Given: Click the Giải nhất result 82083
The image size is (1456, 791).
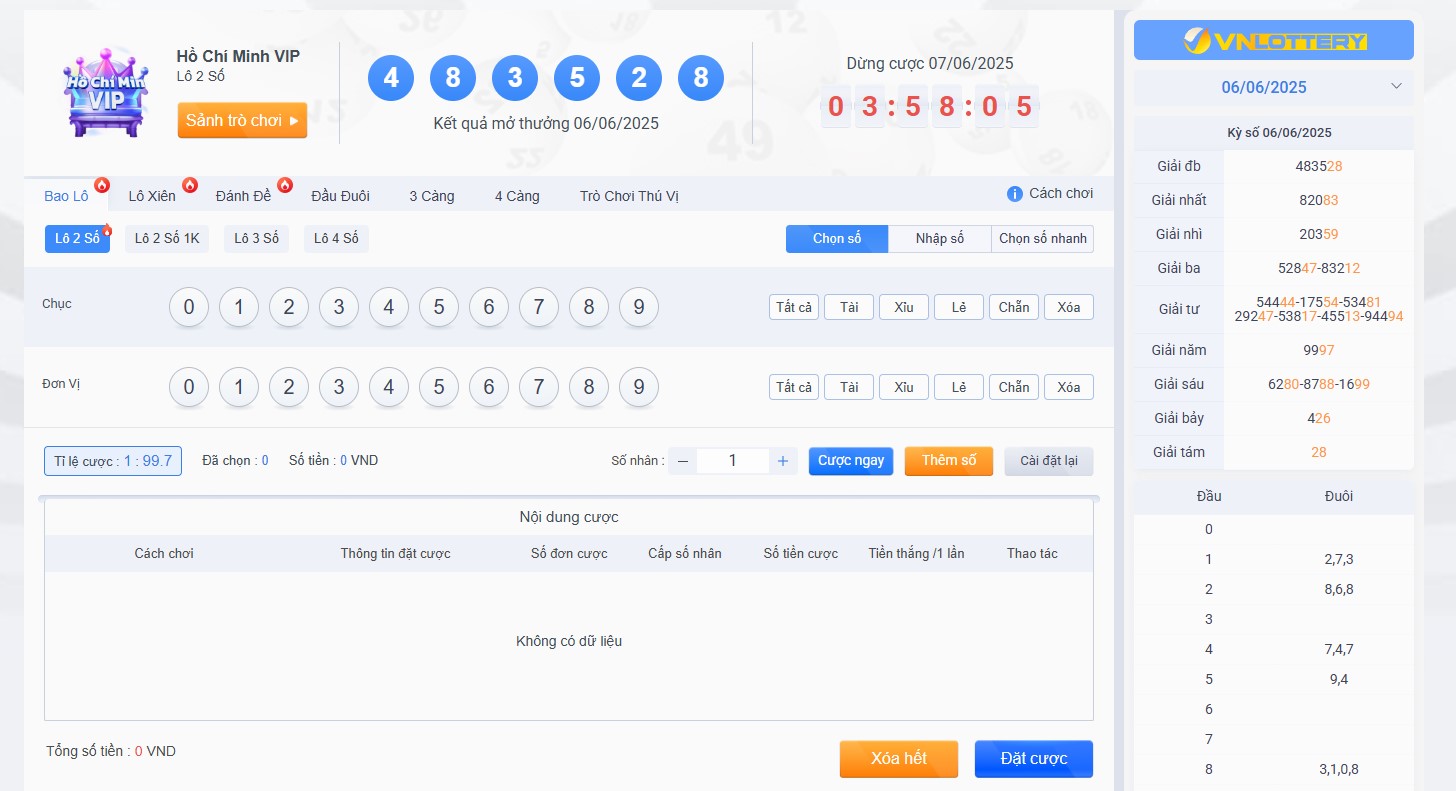Looking at the screenshot, I should pyautogui.click(x=1319, y=200).
